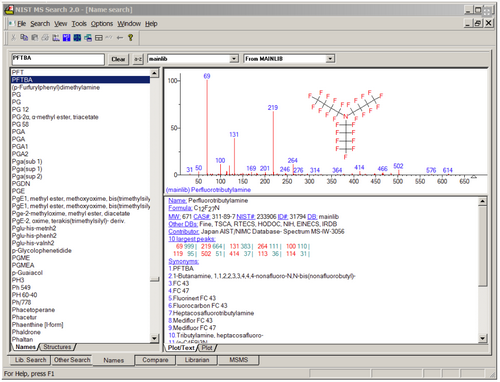Select the bottom Names tab beside Other Search
The height and width of the screenshot is (382, 500).
113,360
